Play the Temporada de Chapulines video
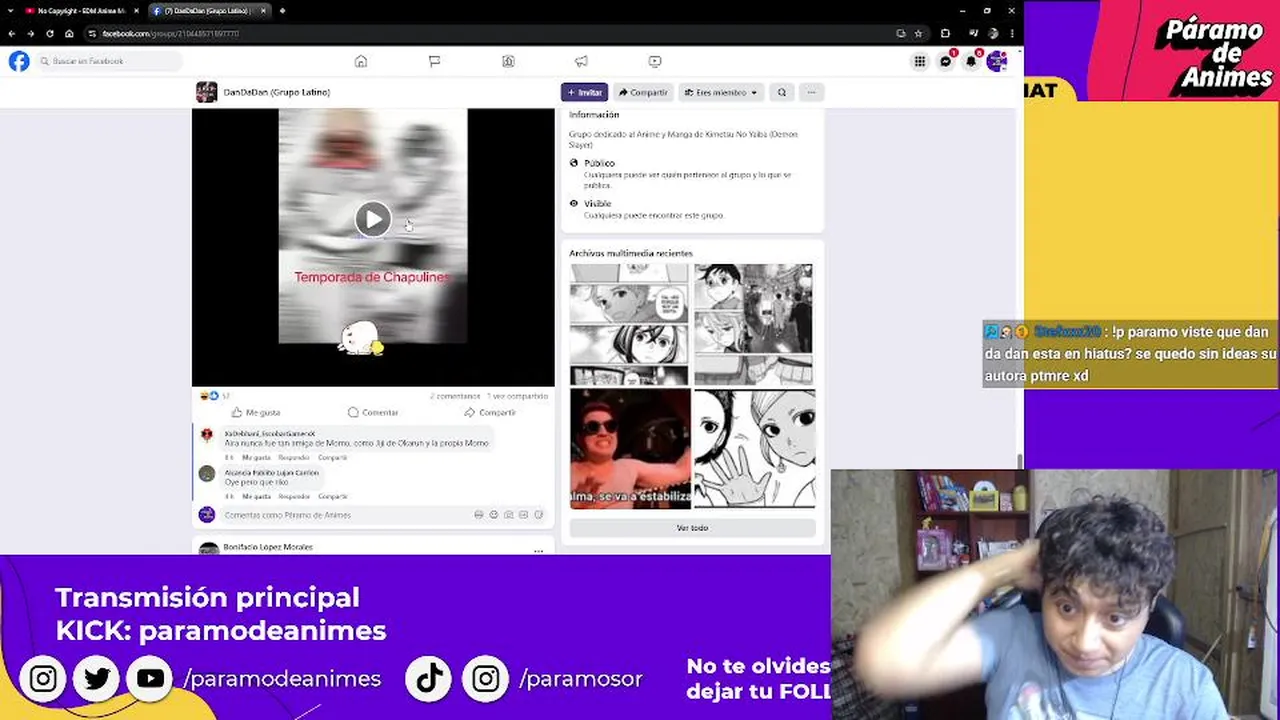Viewport: 1280px width, 720px height. point(373,220)
